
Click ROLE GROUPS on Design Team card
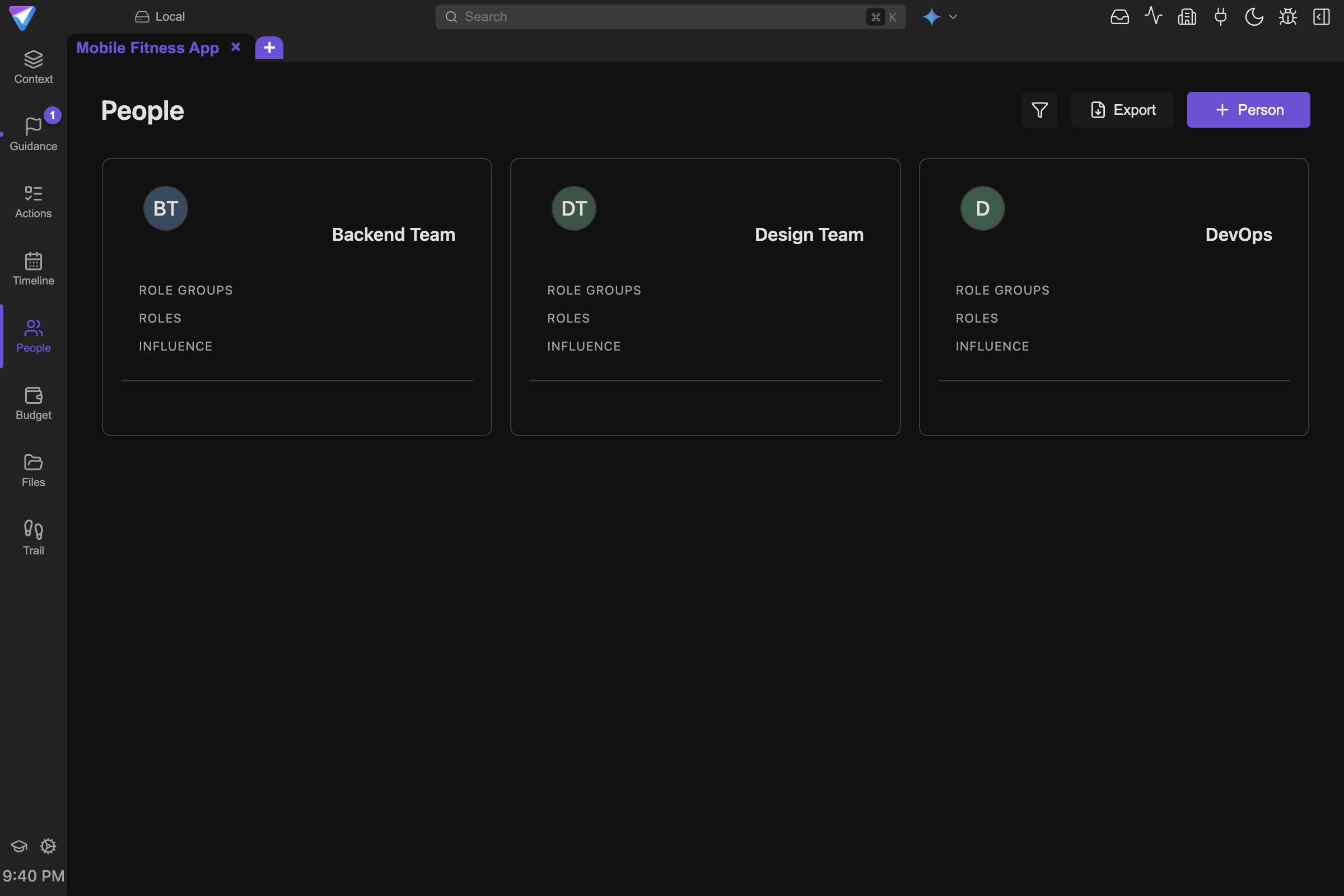point(594,290)
